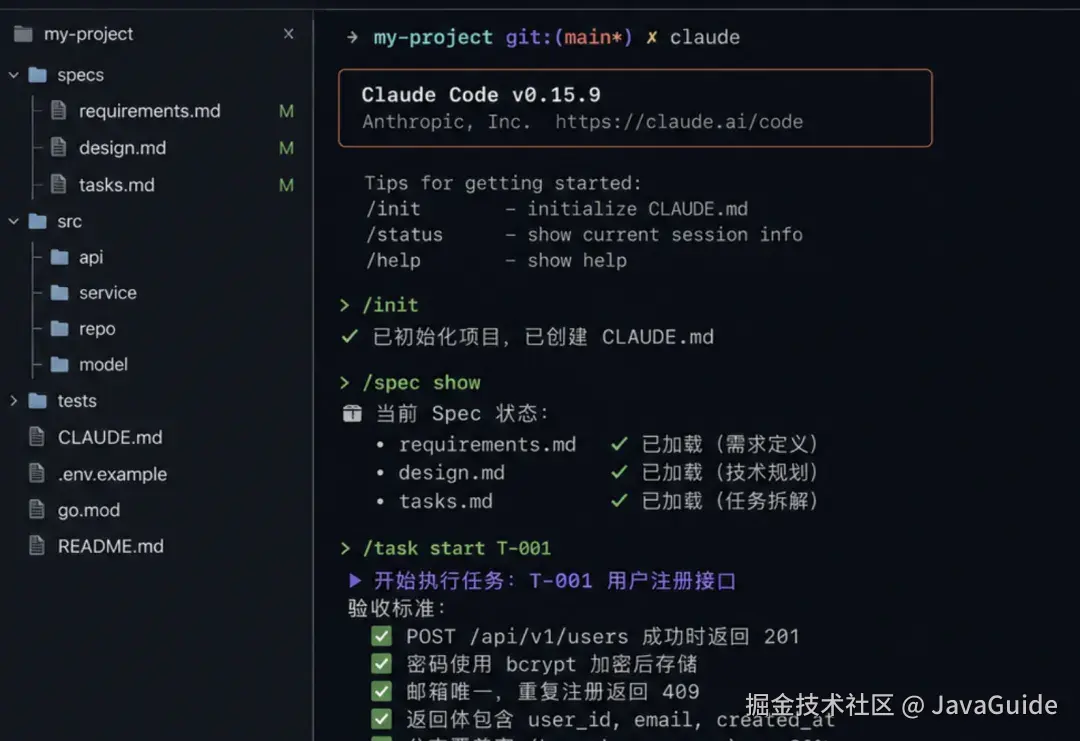Open the https://claude.ai/code link
Viewport: 1080px width, 741px height.
click(679, 122)
